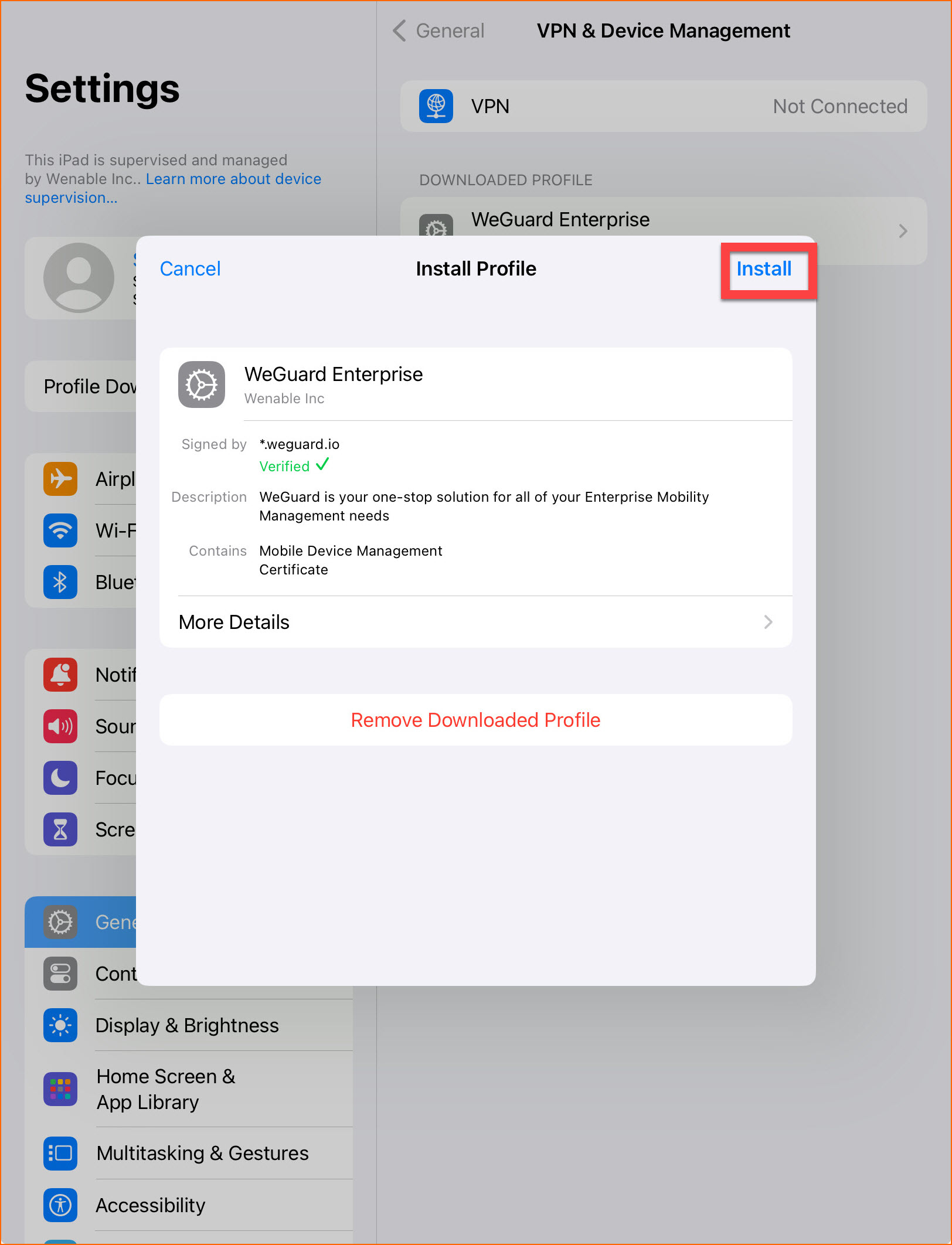This screenshot has width=952, height=1245.
Task: Open the WeGuard Enterprise downloaded profile chevron
Action: (x=903, y=231)
